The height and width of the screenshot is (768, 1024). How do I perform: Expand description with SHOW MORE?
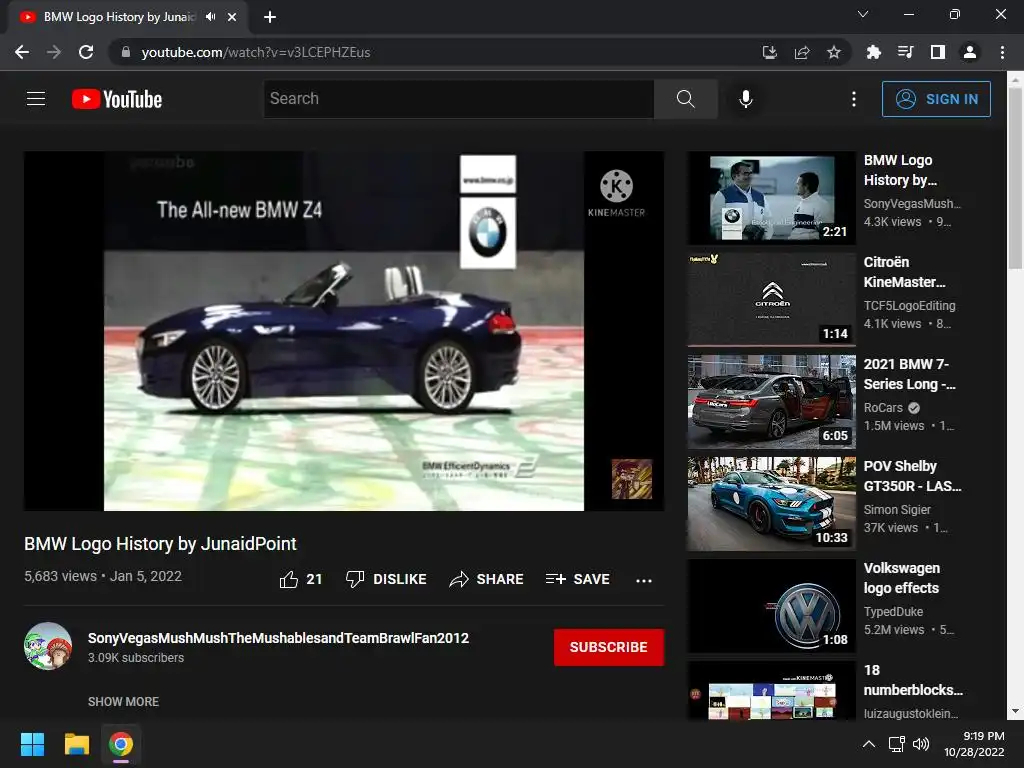(123, 701)
